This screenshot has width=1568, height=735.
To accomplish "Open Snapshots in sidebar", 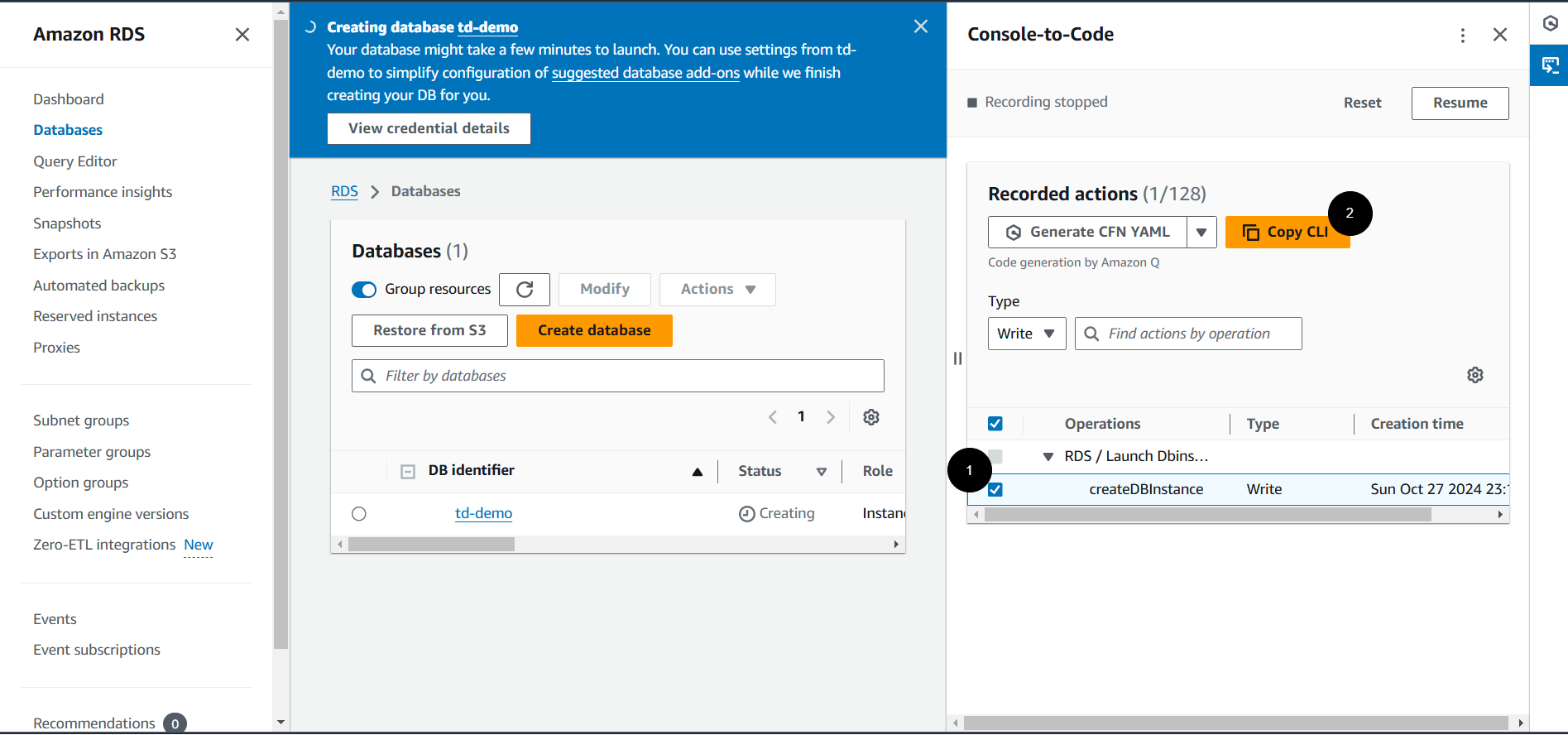I will pyautogui.click(x=67, y=223).
